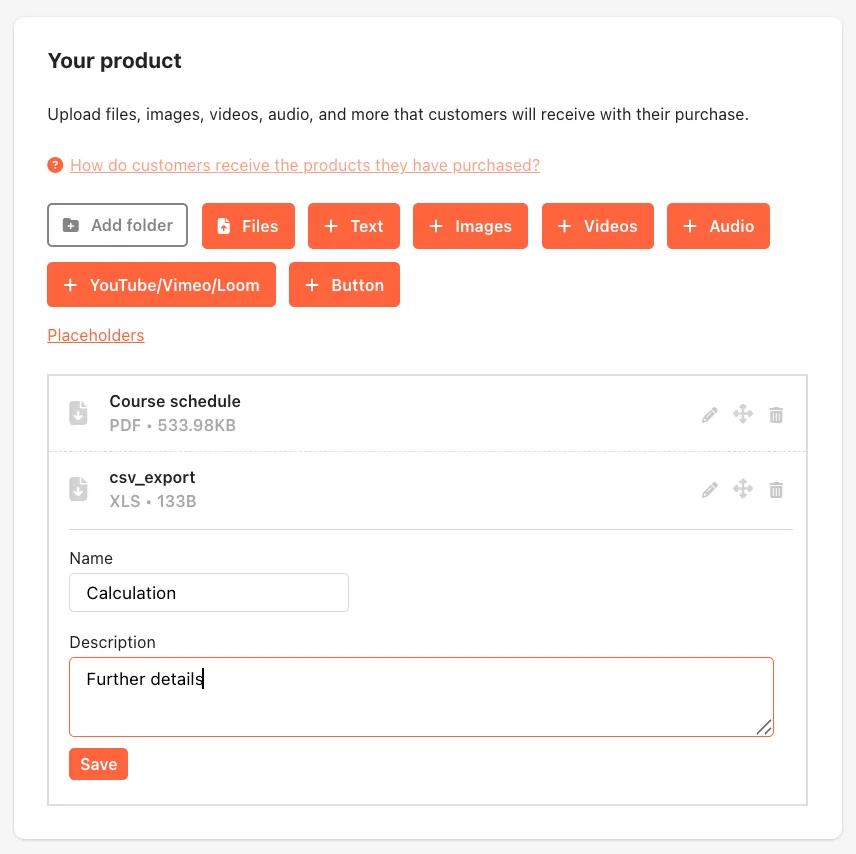Click the Files upload button

pyautogui.click(x=248, y=226)
